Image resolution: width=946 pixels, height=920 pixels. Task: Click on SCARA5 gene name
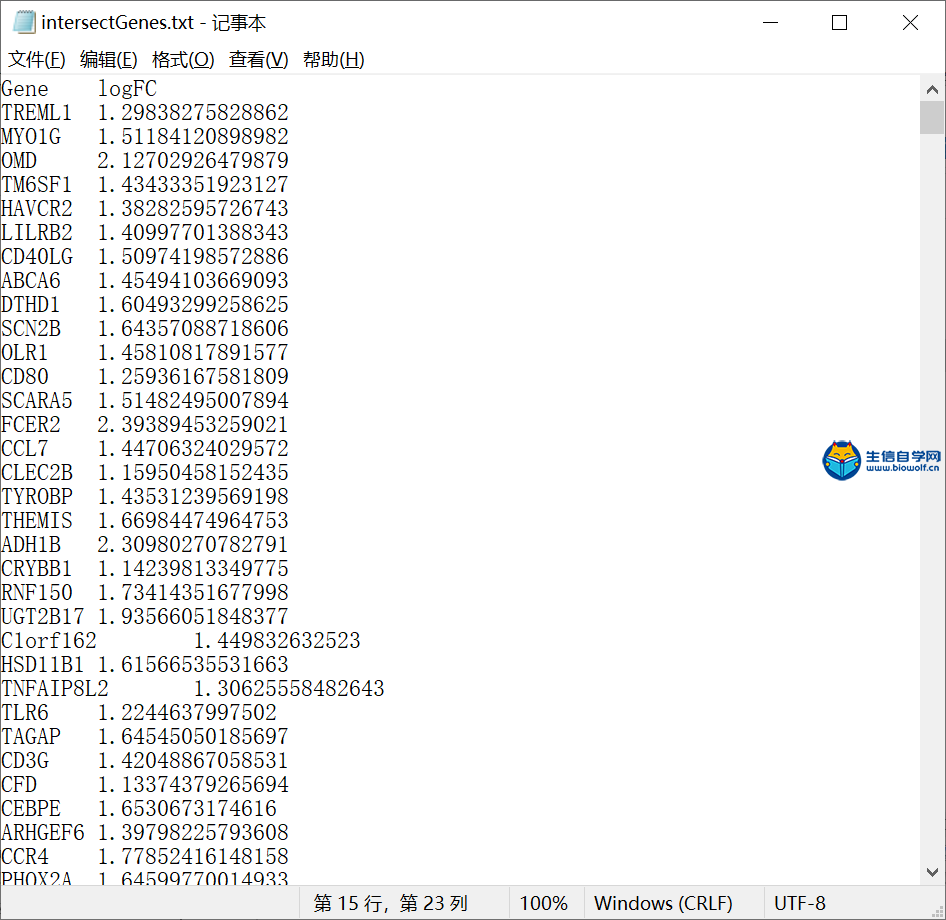point(37,401)
